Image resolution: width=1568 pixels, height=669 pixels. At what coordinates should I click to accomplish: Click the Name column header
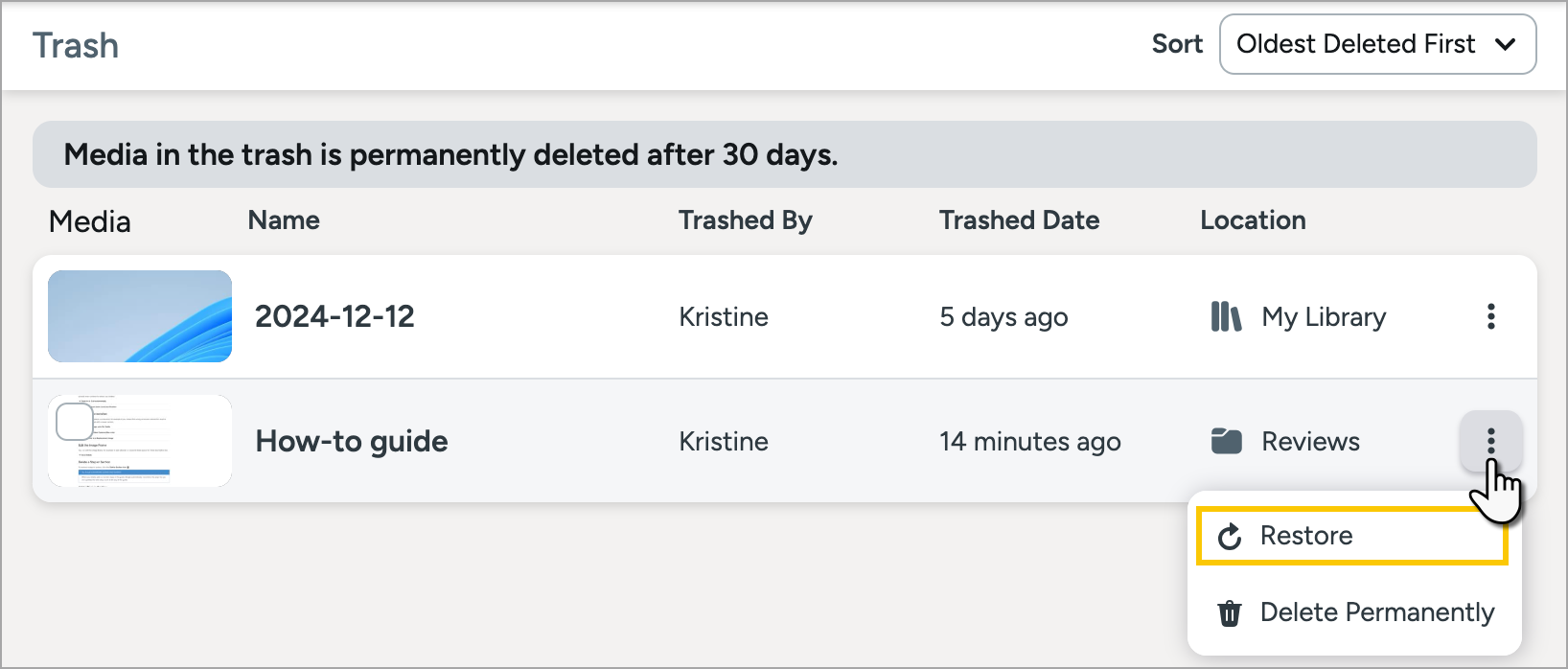click(284, 220)
